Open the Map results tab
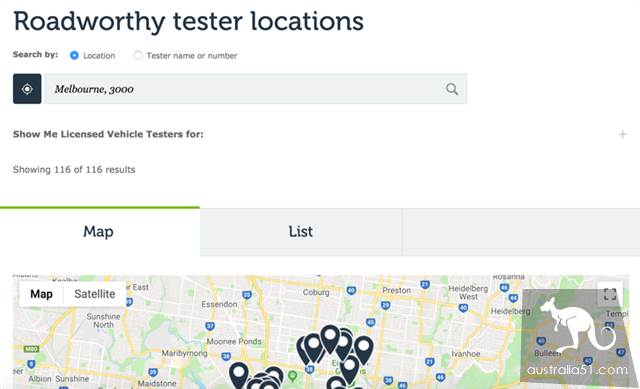The height and width of the screenshot is (389, 640). [x=100, y=231]
